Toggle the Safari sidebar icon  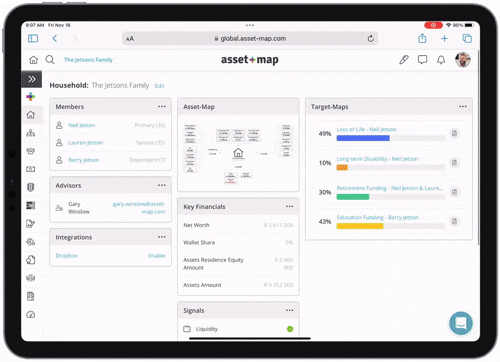click(x=33, y=38)
